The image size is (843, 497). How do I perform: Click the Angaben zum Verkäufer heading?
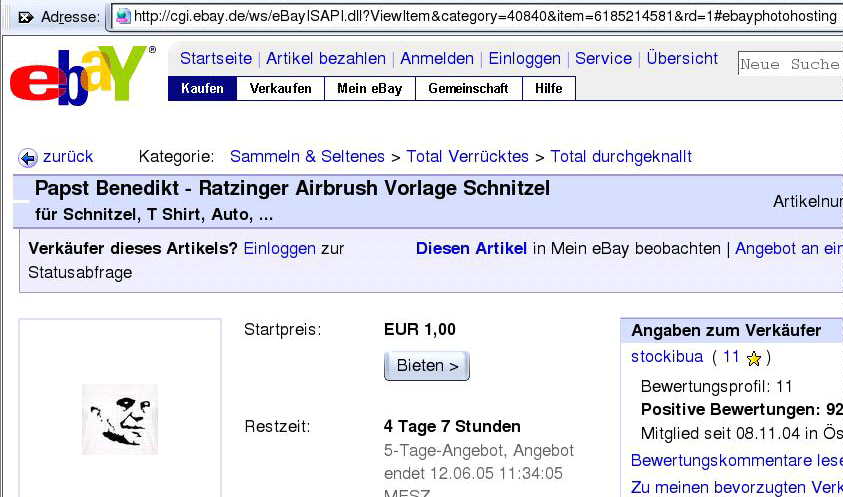pyautogui.click(x=726, y=330)
